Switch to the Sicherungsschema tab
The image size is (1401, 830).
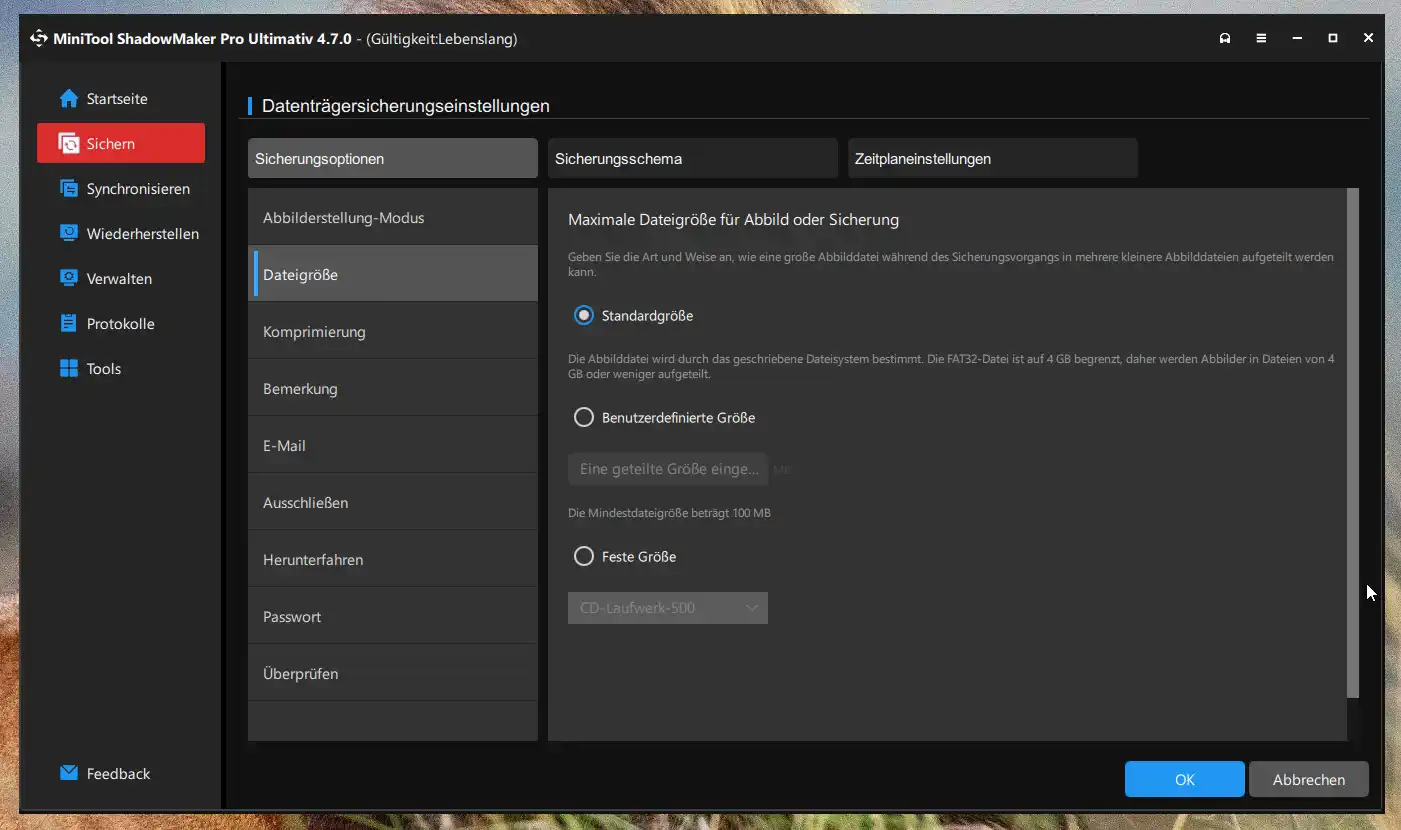pos(693,159)
